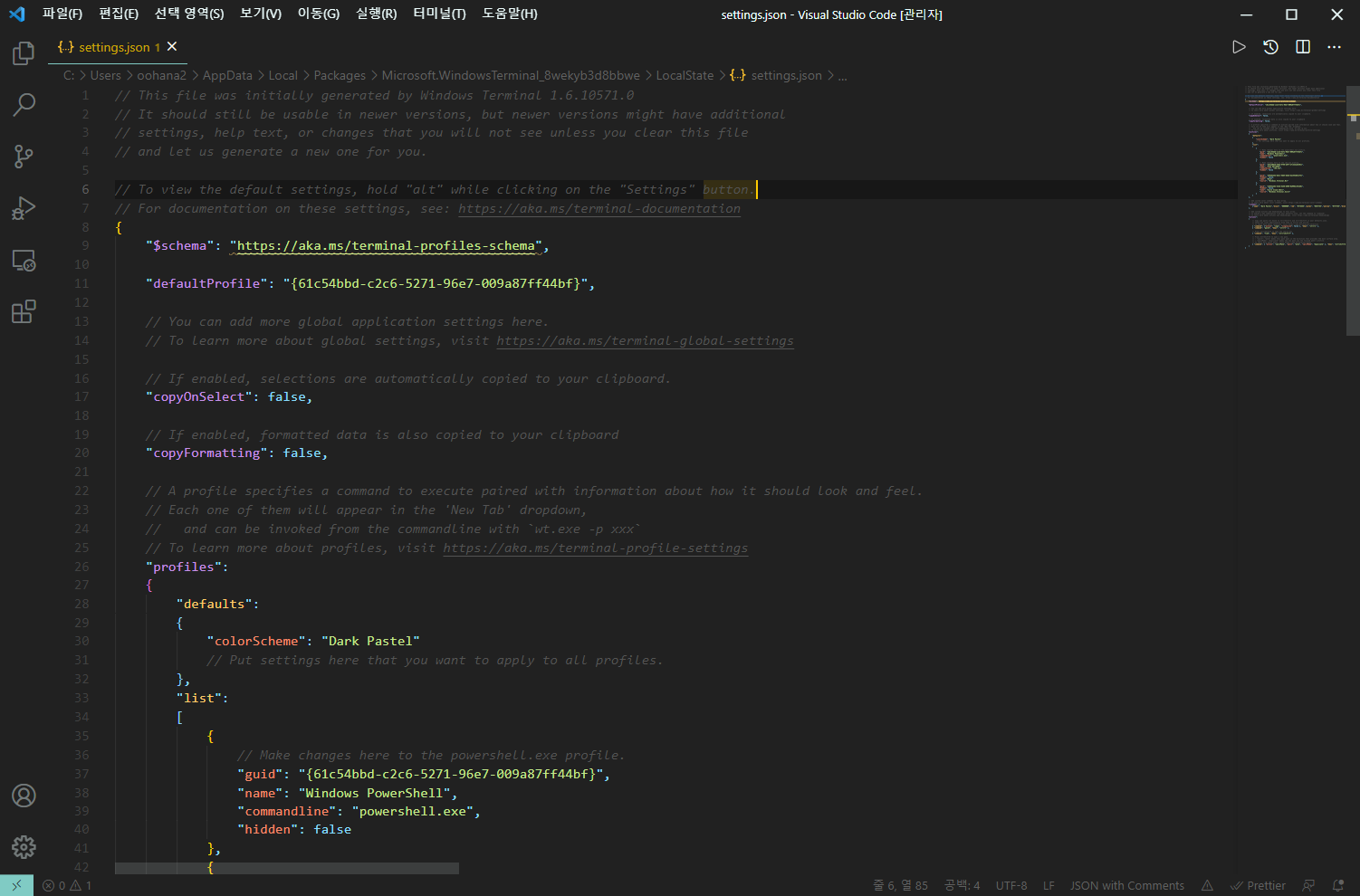Open the 선택 영역(S) menu
This screenshot has height=896, width=1360.
click(189, 14)
